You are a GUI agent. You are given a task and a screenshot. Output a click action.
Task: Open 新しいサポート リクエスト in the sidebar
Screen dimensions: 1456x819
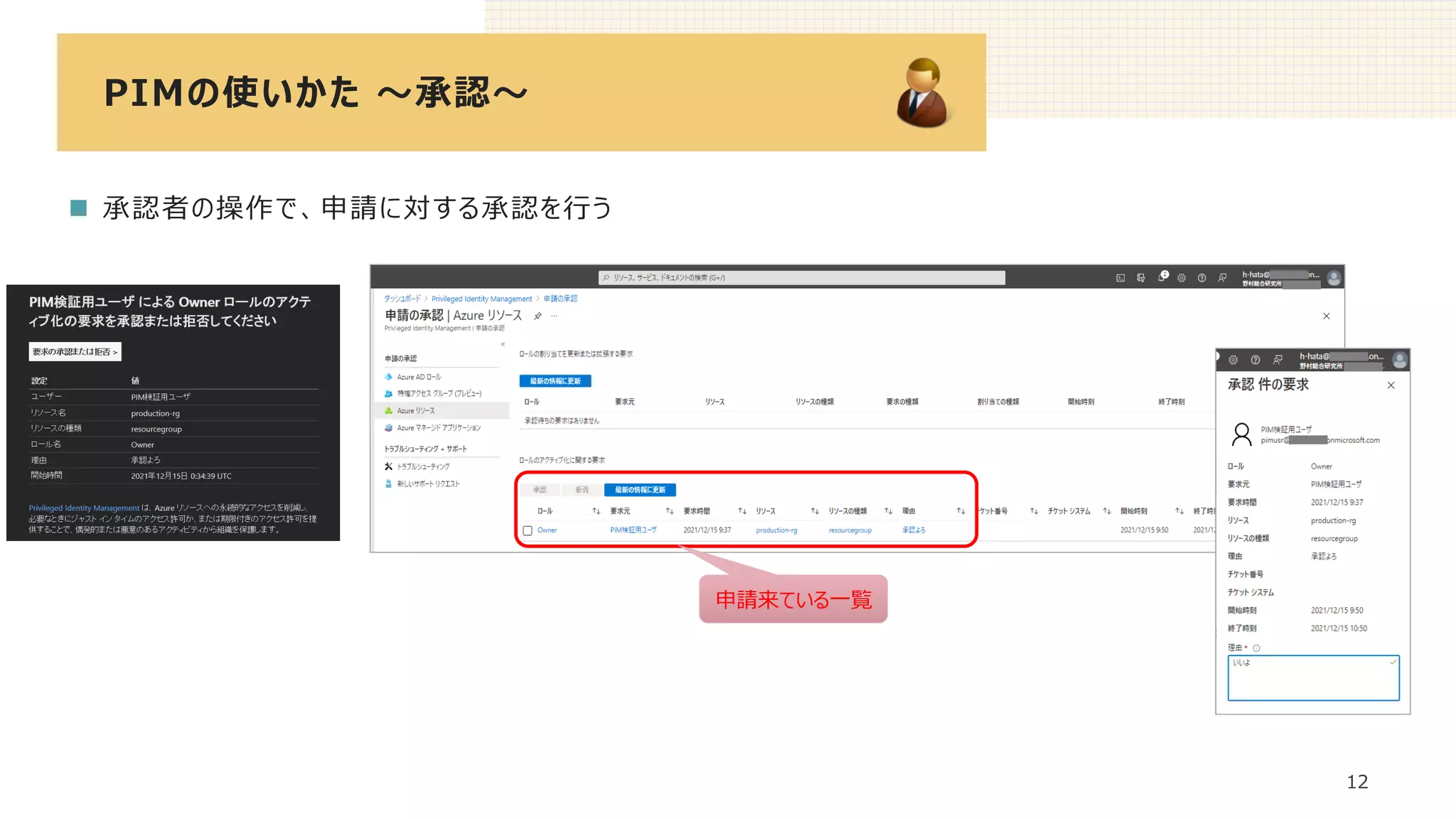click(428, 483)
